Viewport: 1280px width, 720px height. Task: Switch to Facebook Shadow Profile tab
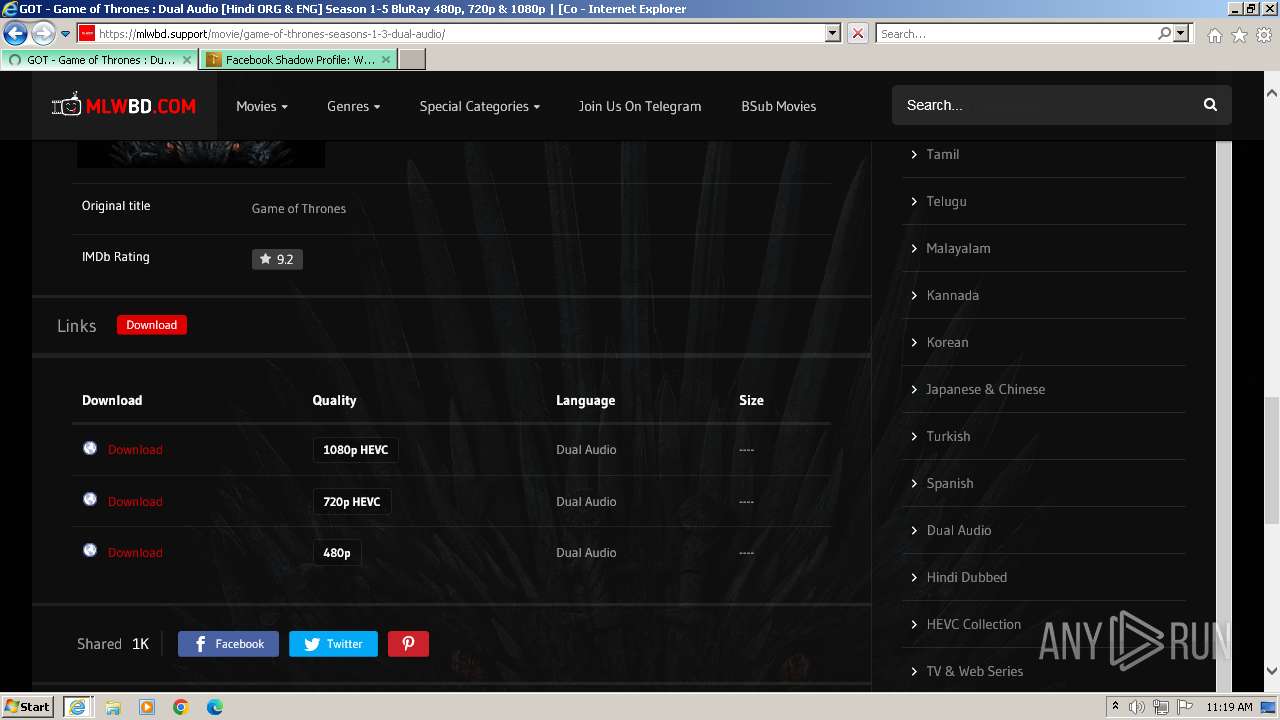tap(298, 60)
